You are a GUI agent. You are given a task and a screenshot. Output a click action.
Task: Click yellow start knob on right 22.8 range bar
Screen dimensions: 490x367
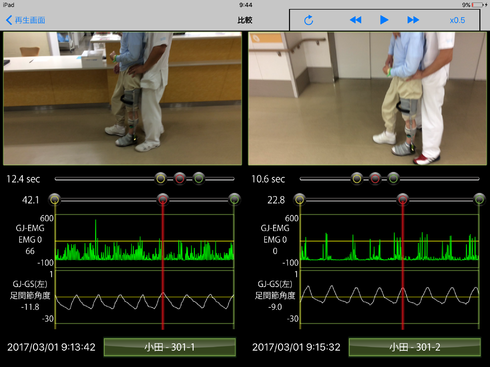pos(300,200)
